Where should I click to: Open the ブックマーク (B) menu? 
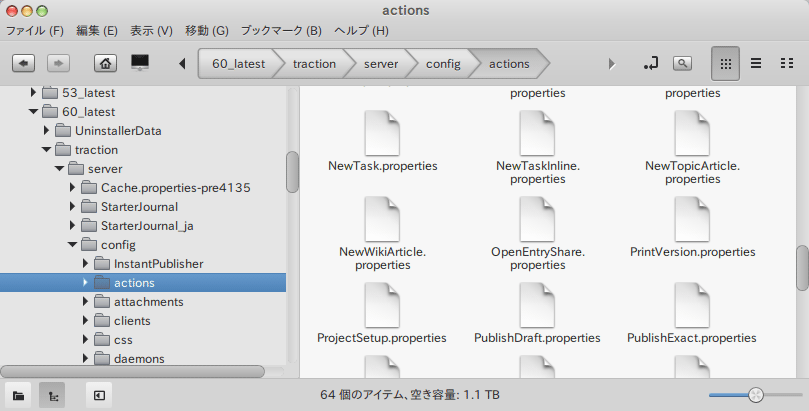click(x=282, y=31)
